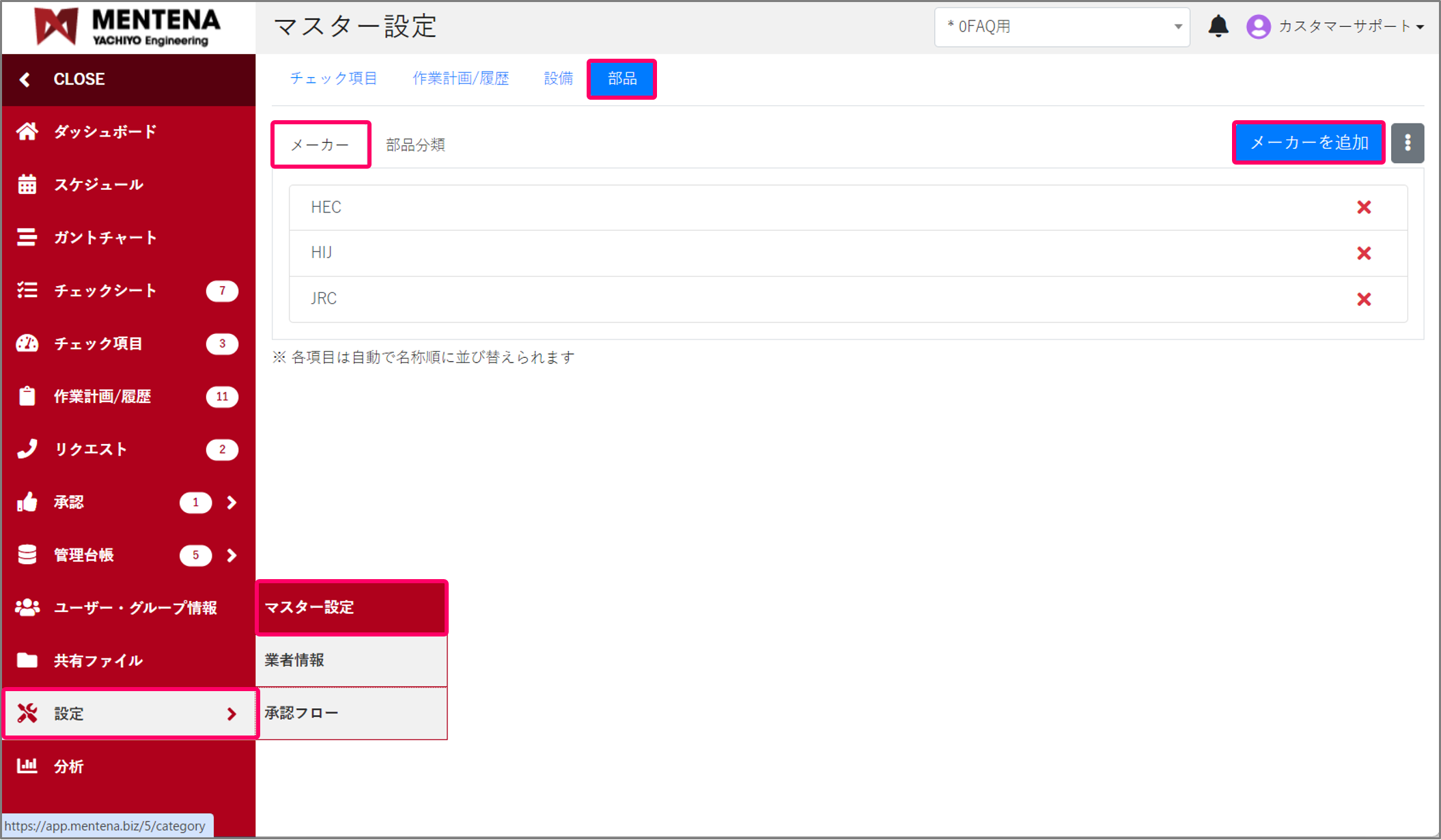This screenshot has width=1441, height=840.
Task: Delete the HEC maker entry
Action: coord(1364,208)
